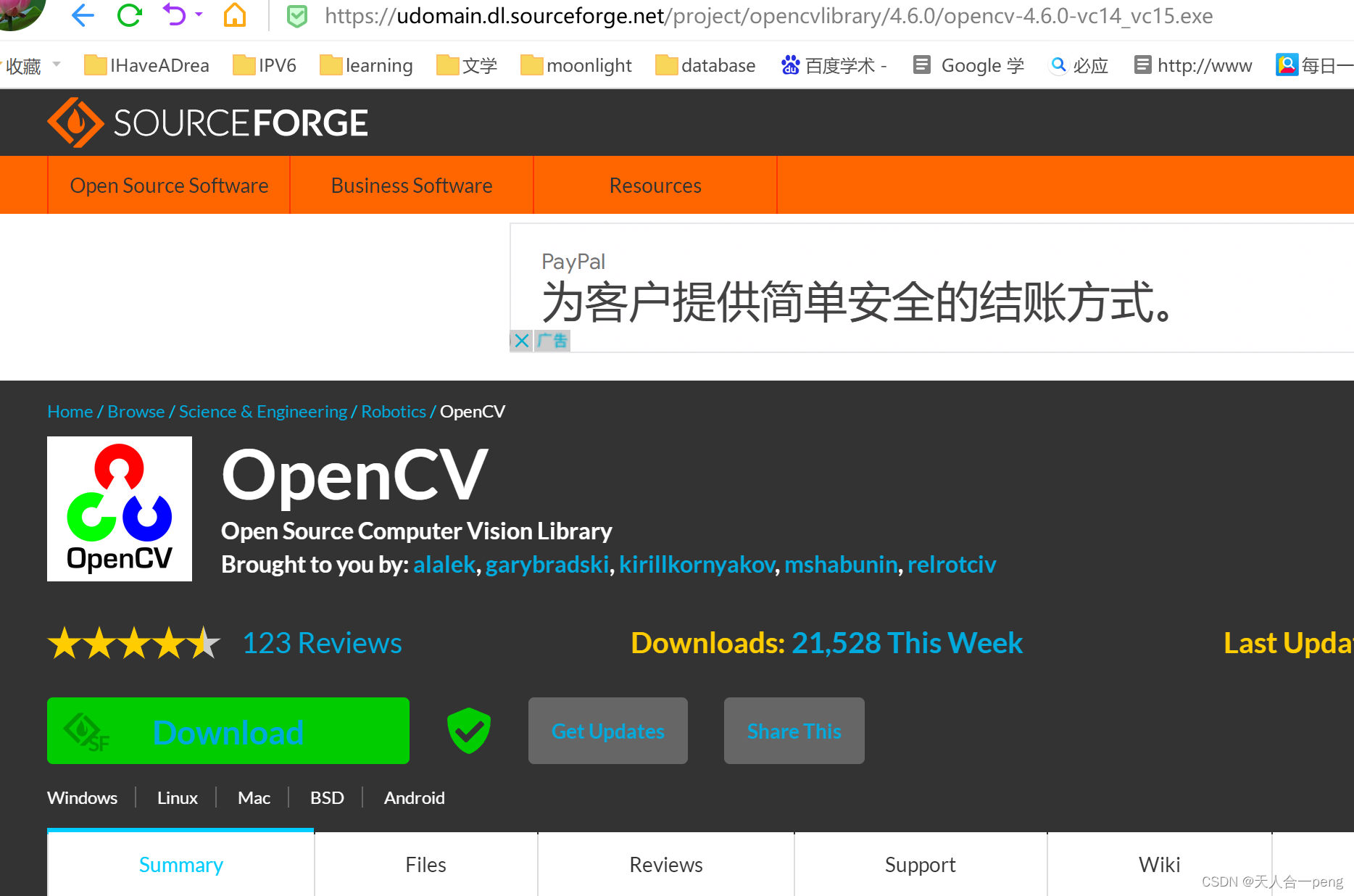
Task: Open the dropdown arrow beside the undo icon
Action: pos(199,14)
